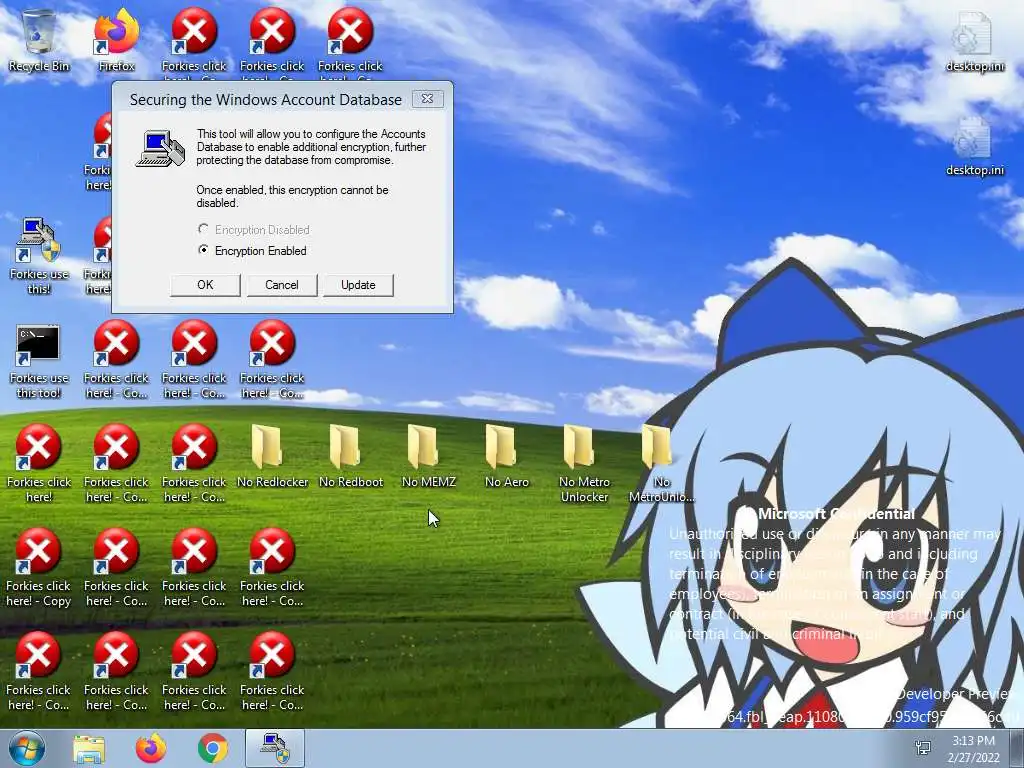Select the Firefox desktop shortcut

pyautogui.click(x=116, y=39)
